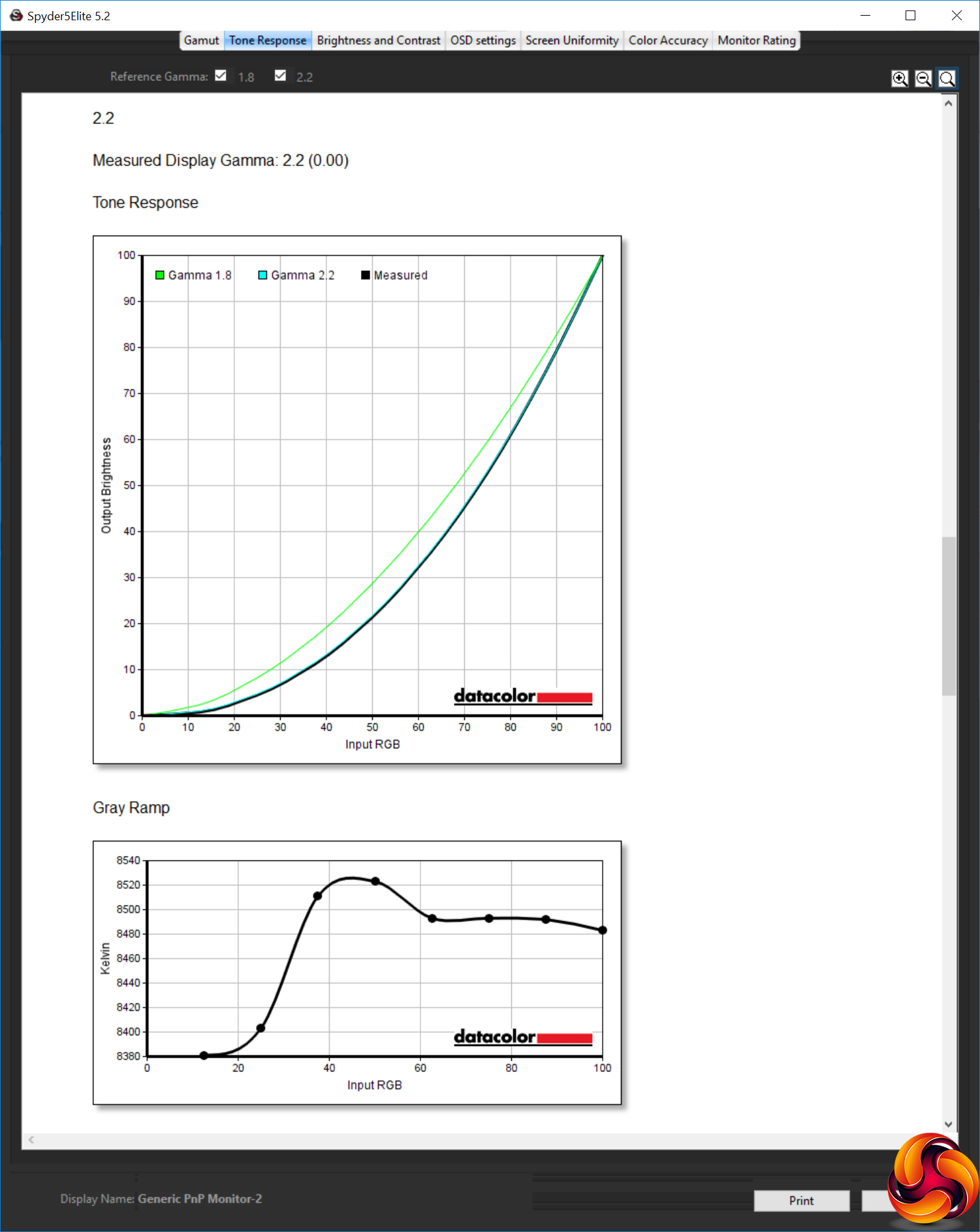The image size is (980, 1232).
Task: Click the 'Generic PnP Monitor-2' display name
Action: (200, 1199)
